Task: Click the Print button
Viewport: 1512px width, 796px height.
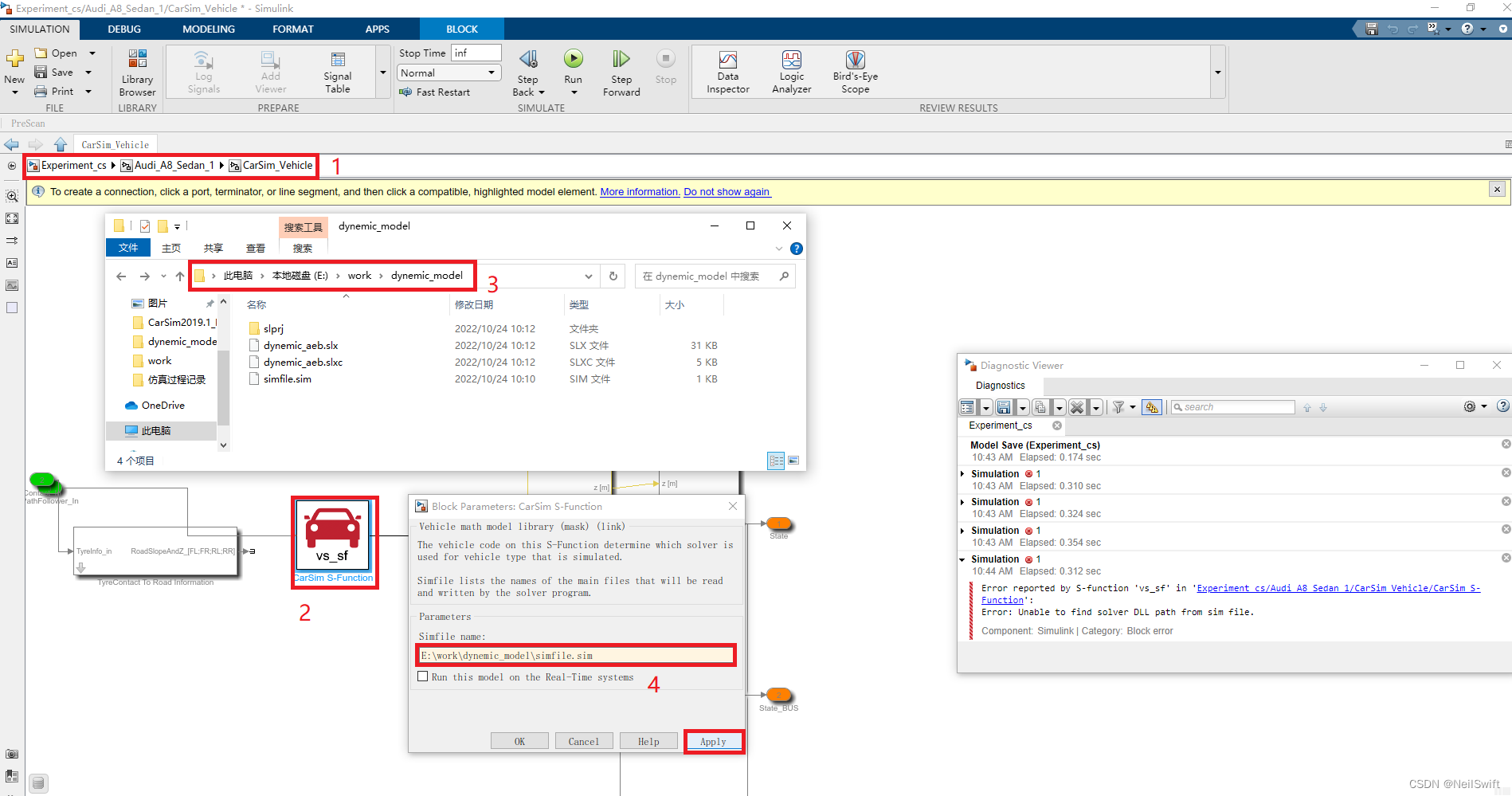Action: pyautogui.click(x=54, y=92)
